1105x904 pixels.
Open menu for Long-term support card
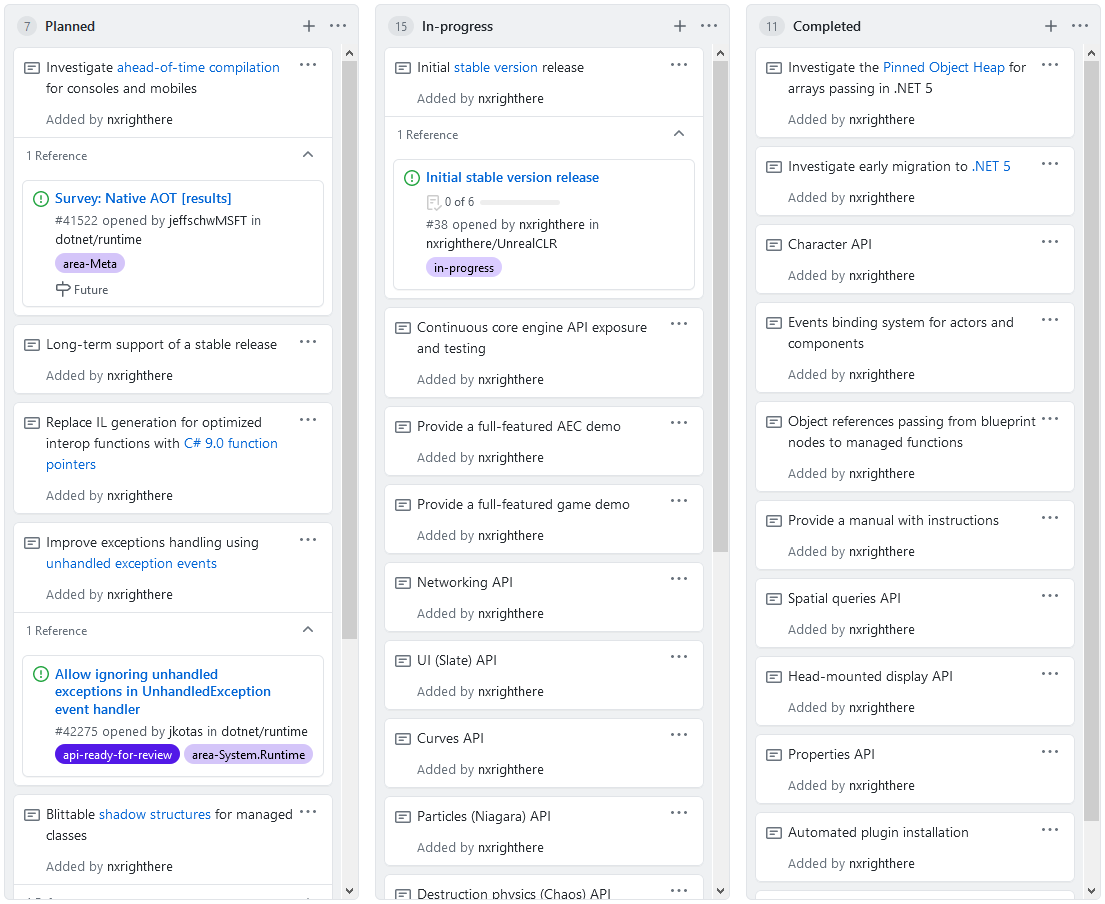pyautogui.click(x=308, y=342)
